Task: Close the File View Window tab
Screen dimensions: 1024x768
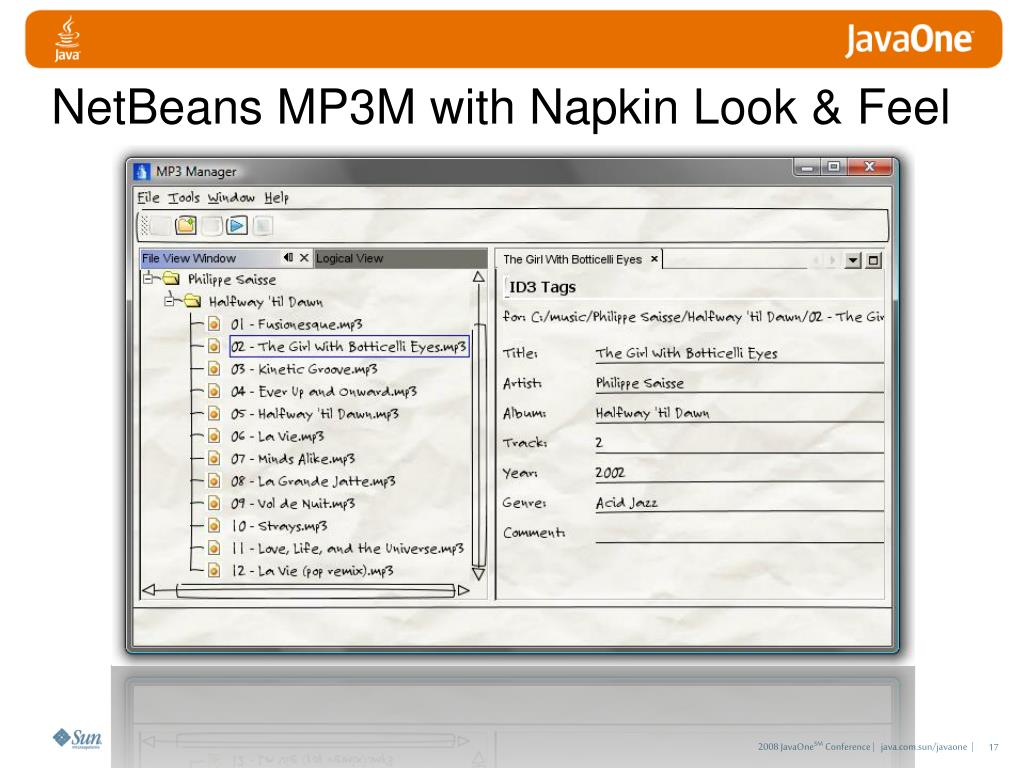Action: point(304,258)
